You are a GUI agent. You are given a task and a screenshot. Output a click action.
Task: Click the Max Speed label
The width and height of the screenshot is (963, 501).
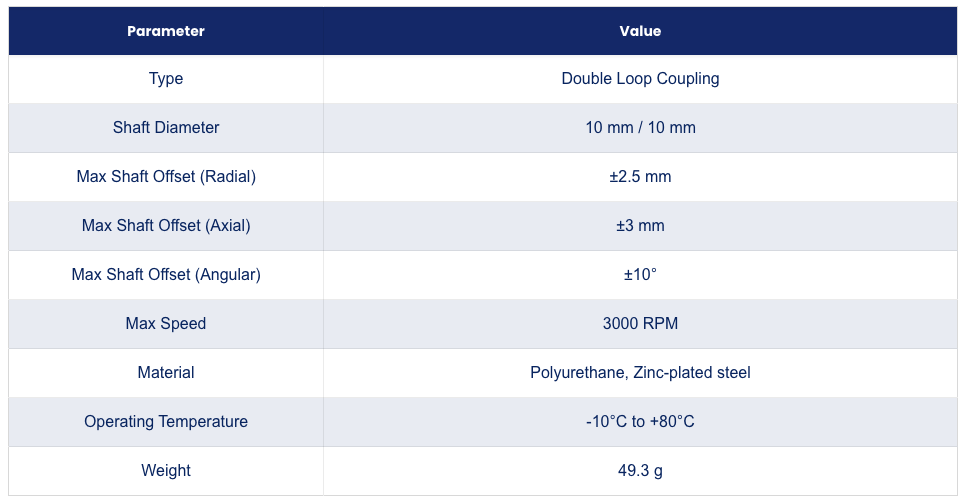(x=166, y=324)
